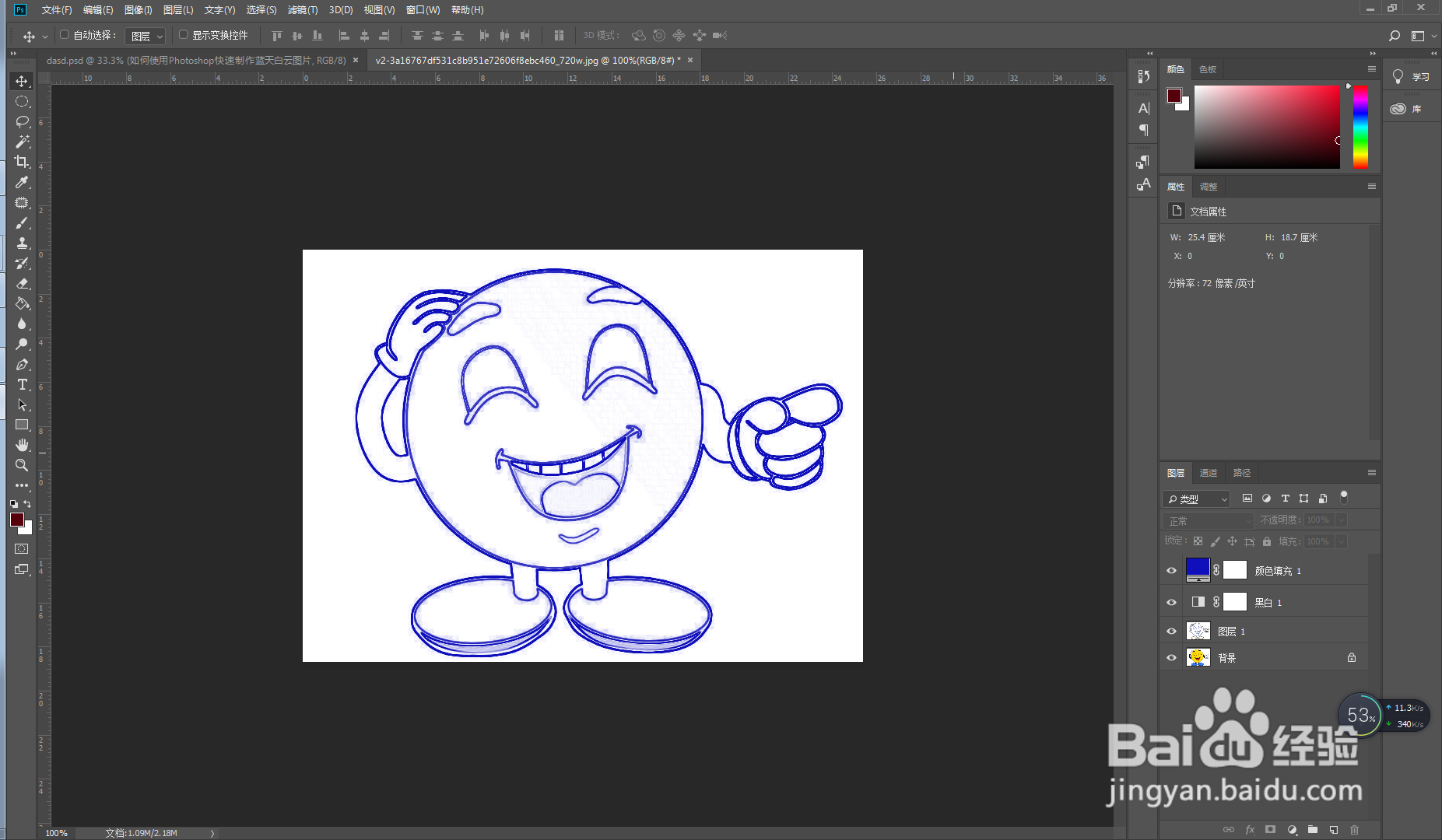
Task: Enable the 自动选择 checkbox
Action: 65,35
